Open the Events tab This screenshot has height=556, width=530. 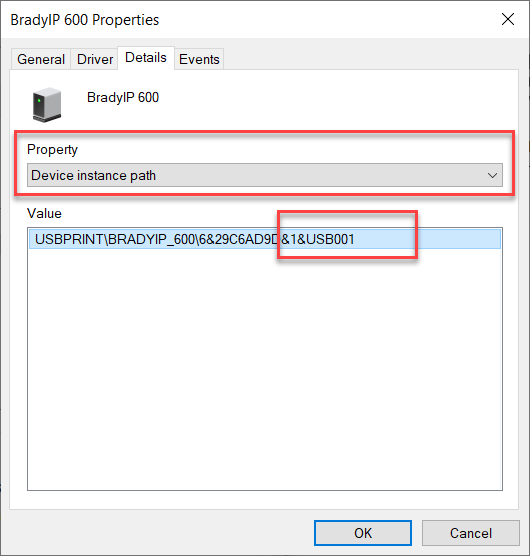[199, 59]
